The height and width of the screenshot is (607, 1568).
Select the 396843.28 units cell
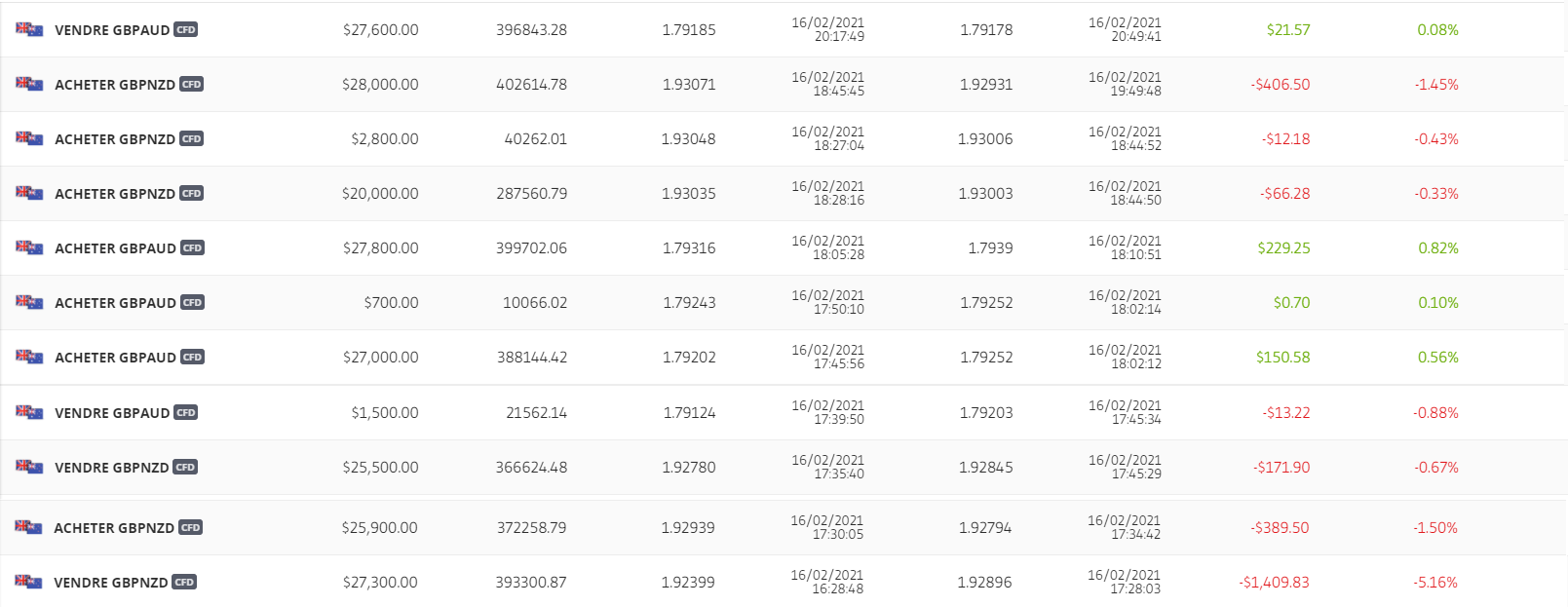[531, 30]
